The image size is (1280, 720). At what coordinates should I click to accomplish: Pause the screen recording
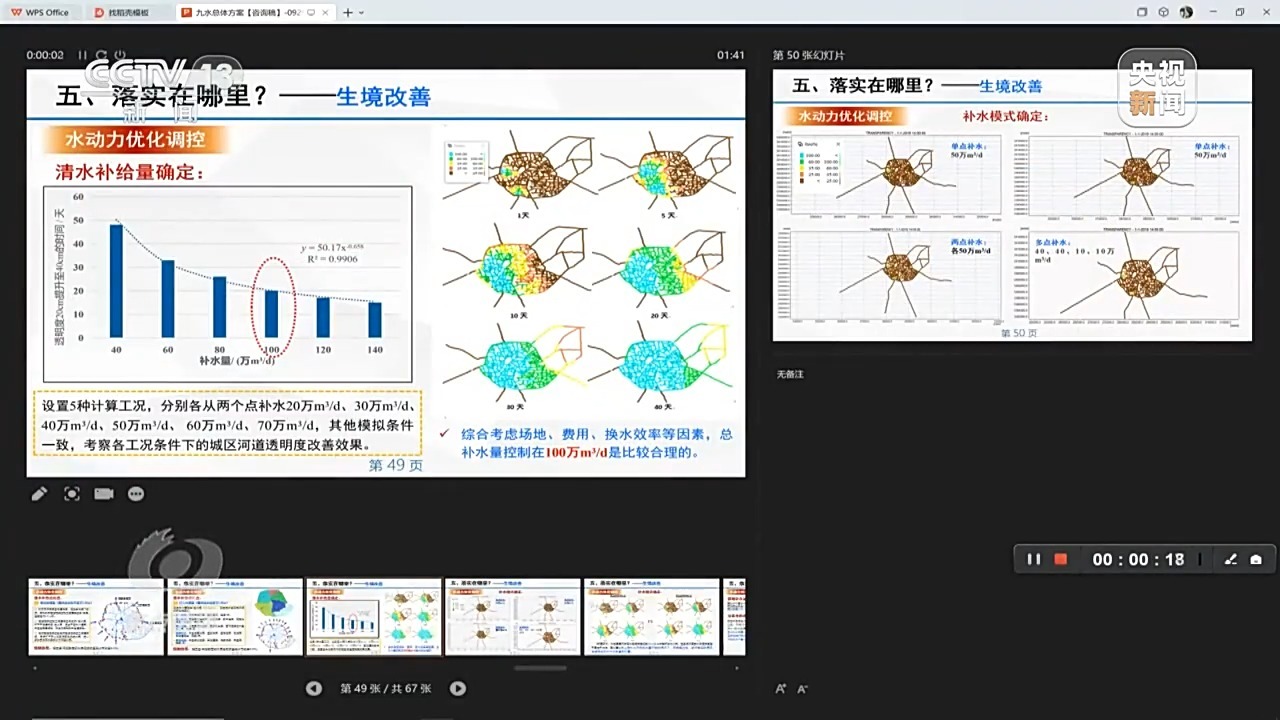pos(1034,560)
